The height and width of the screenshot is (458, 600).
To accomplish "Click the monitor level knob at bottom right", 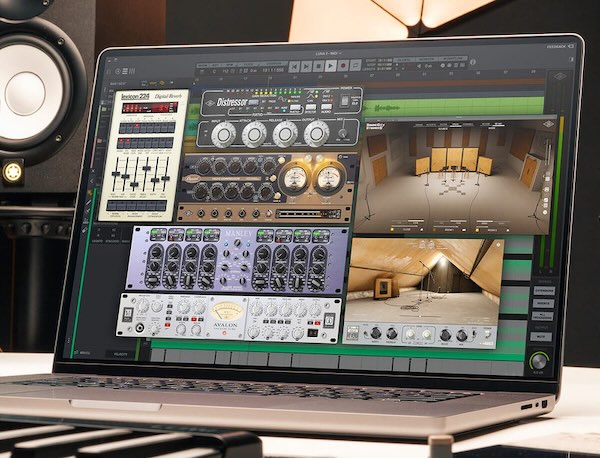I will point(538,361).
